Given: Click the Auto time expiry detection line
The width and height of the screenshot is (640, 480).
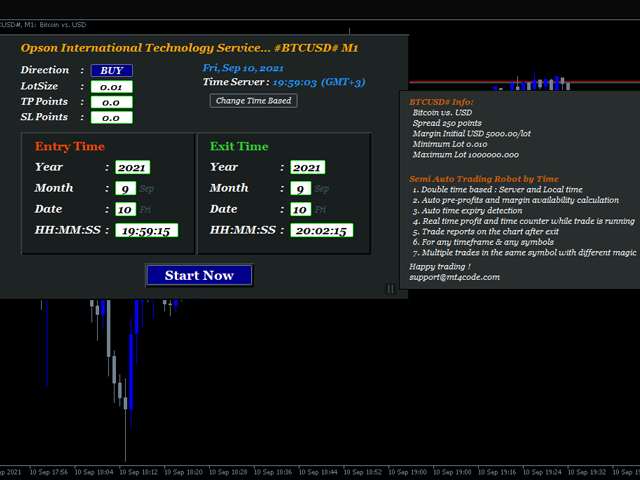Looking at the screenshot, I should (467, 211).
